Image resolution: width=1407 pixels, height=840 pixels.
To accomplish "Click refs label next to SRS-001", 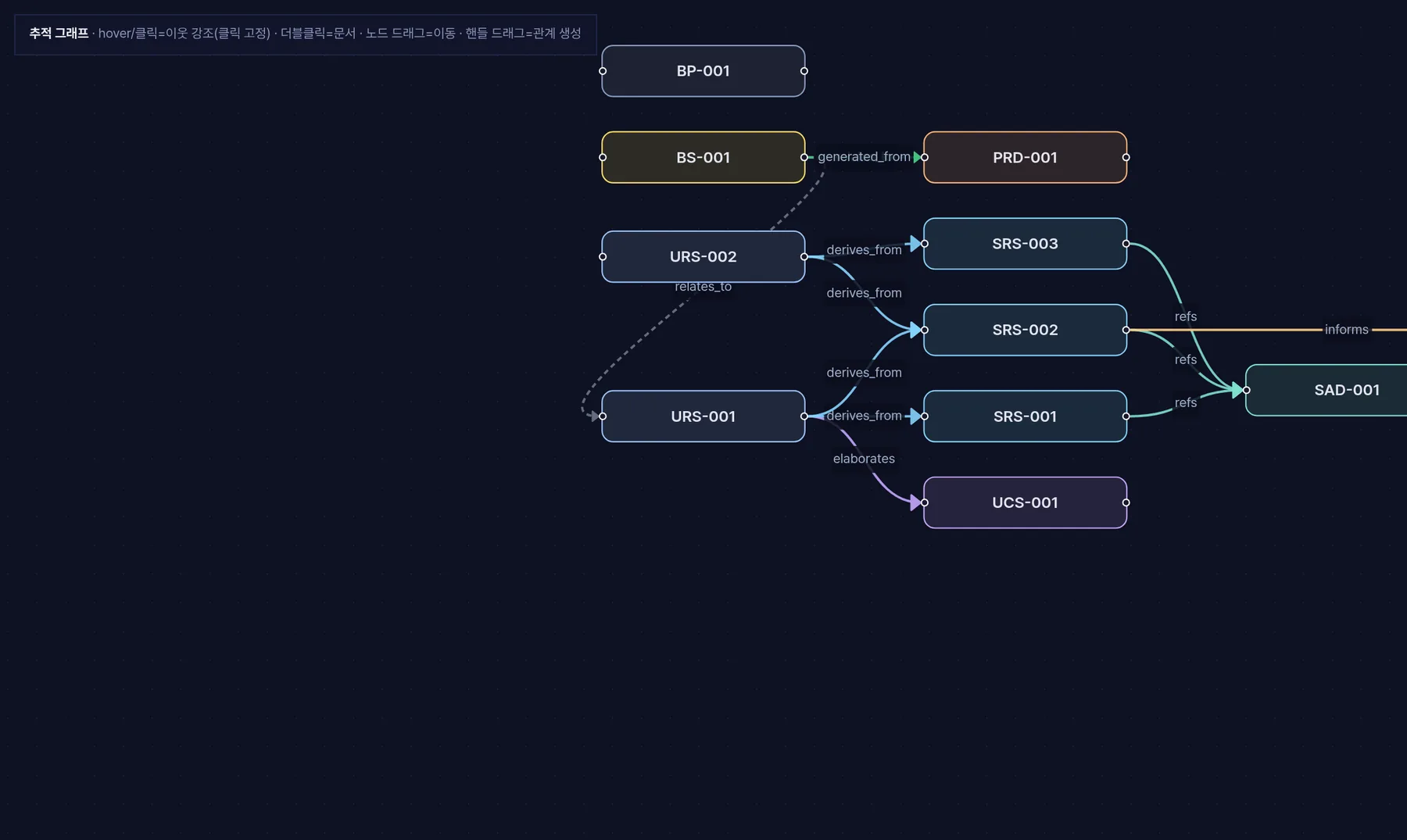I will [1185, 402].
